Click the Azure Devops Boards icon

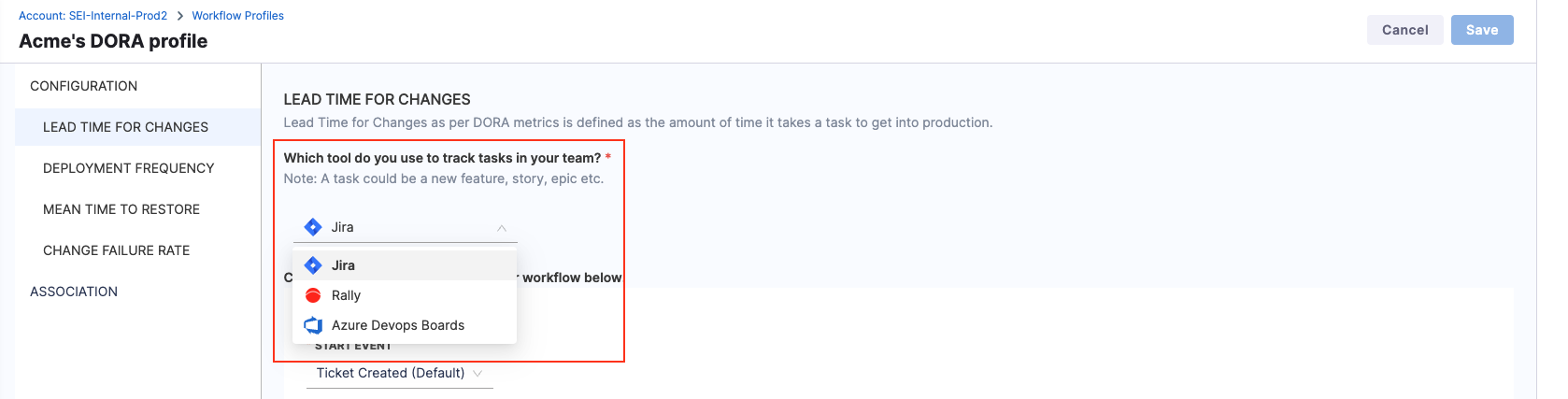point(313,325)
